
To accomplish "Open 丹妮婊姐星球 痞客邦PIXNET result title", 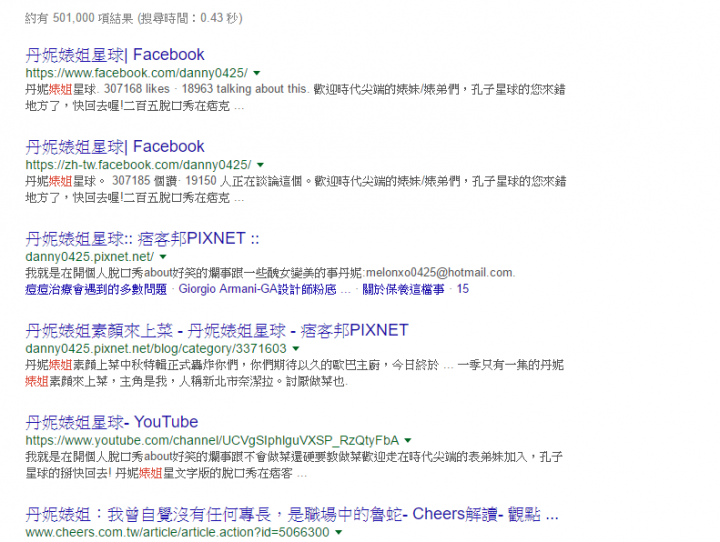I will point(142,238).
